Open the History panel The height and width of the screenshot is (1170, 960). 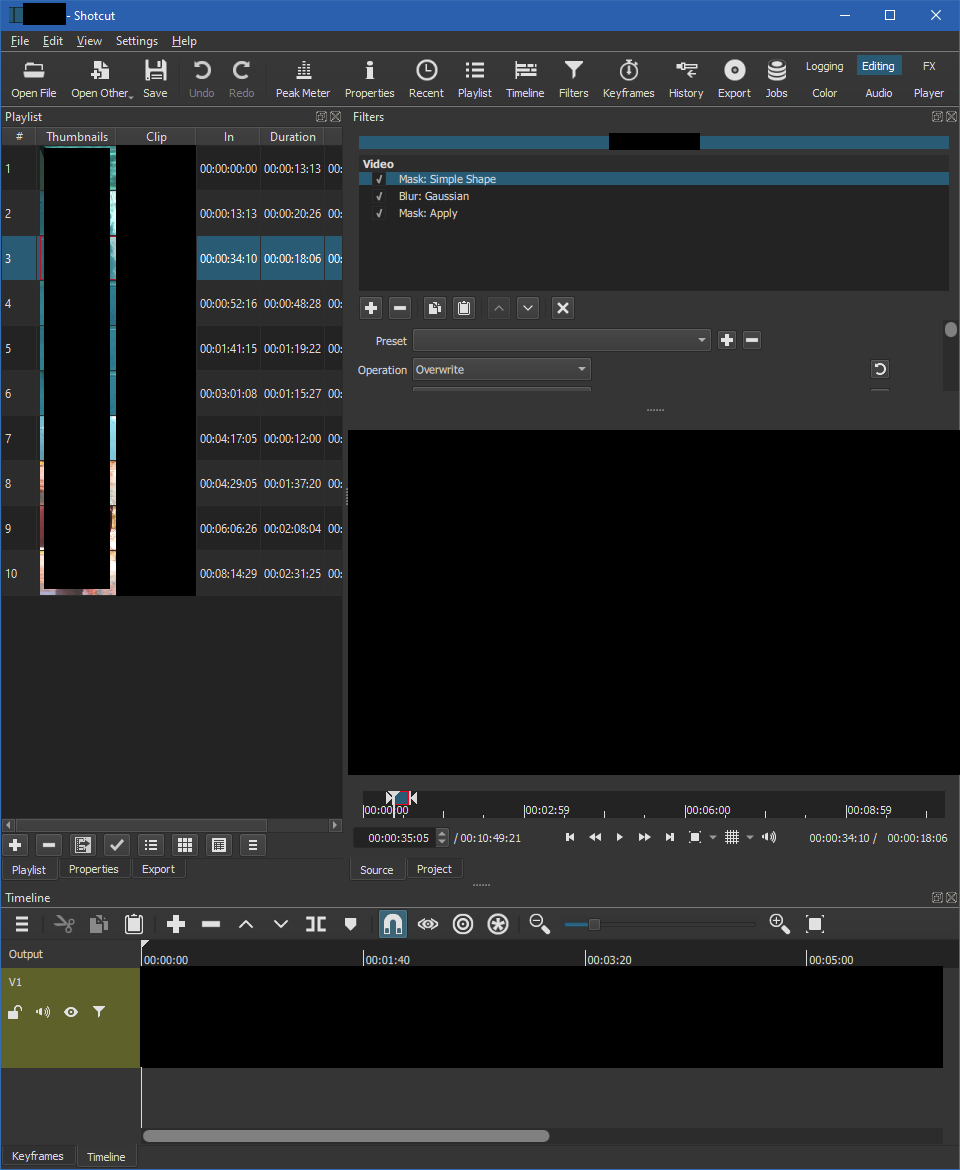pyautogui.click(x=686, y=79)
